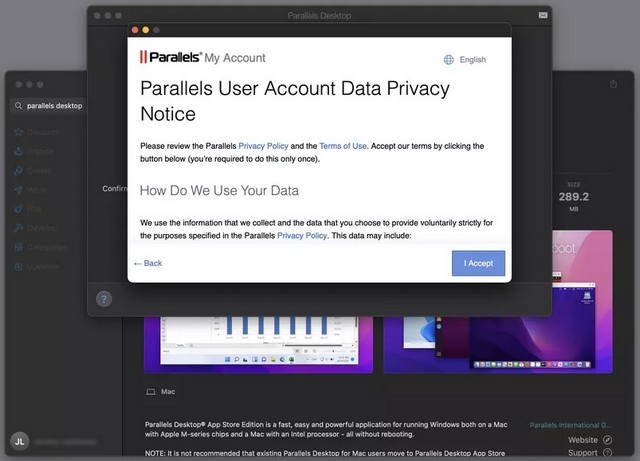Click the envelope icon in Parallels title bar
This screenshot has height=461, width=640.
(543, 16)
